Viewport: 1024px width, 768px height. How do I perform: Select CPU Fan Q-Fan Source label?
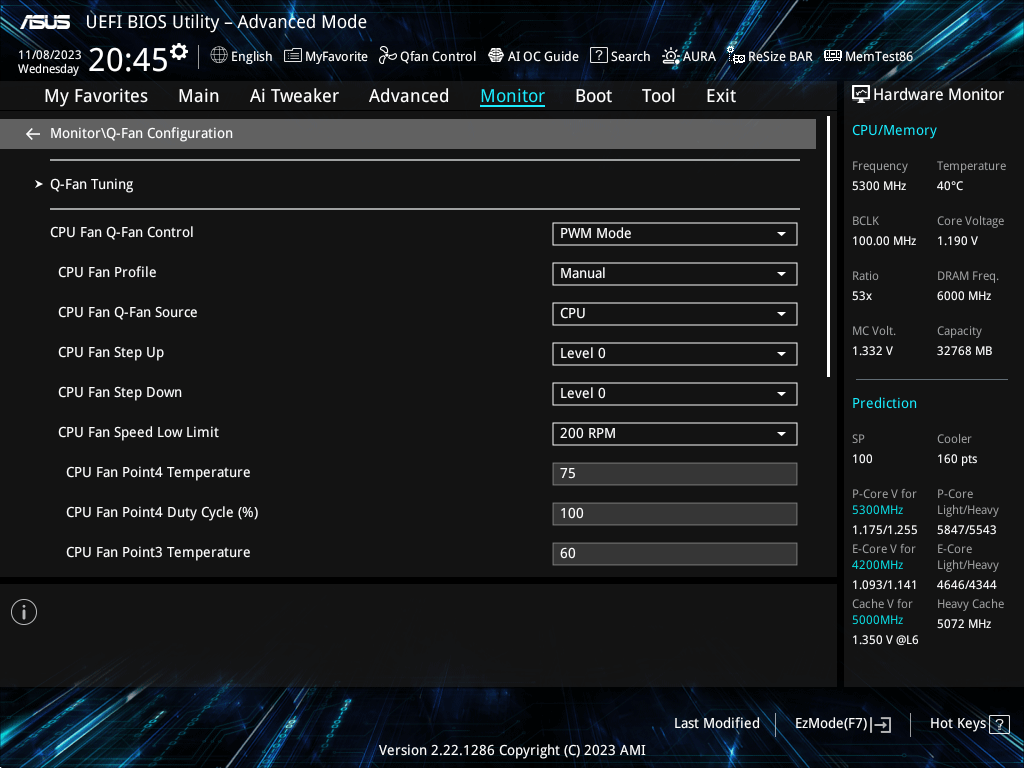click(x=128, y=313)
